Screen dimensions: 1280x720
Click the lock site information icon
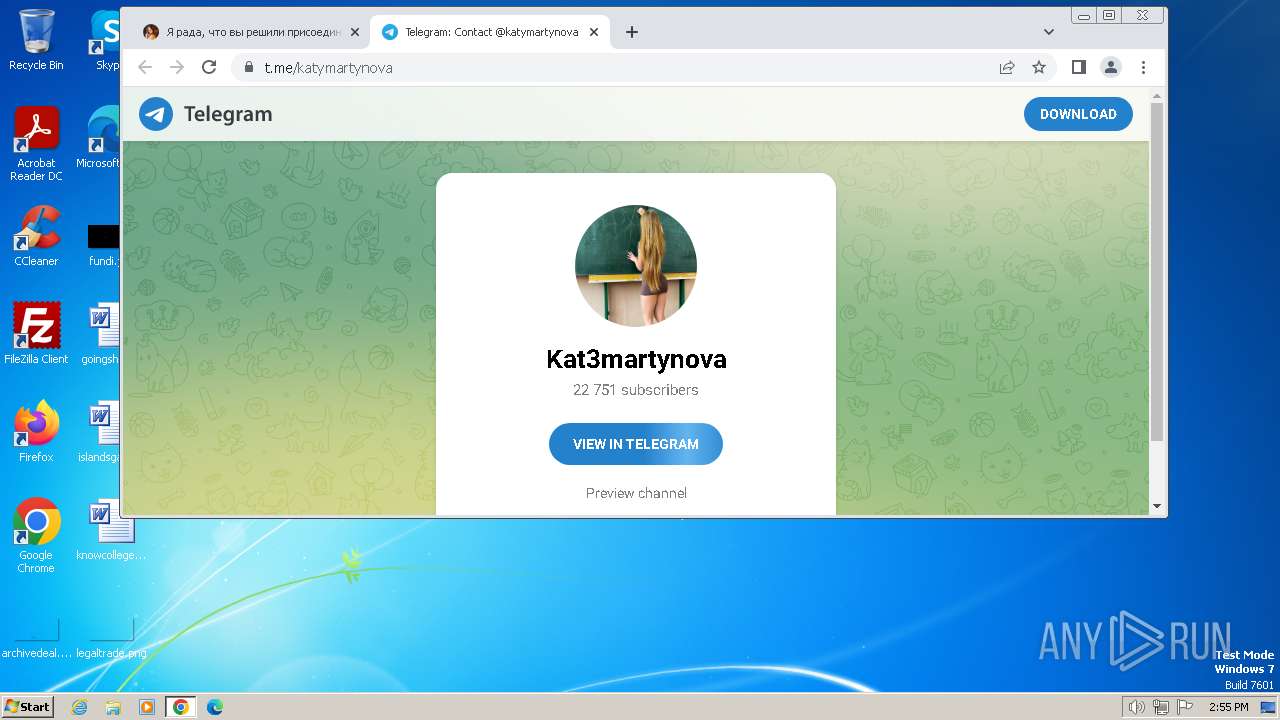[x=248, y=67]
